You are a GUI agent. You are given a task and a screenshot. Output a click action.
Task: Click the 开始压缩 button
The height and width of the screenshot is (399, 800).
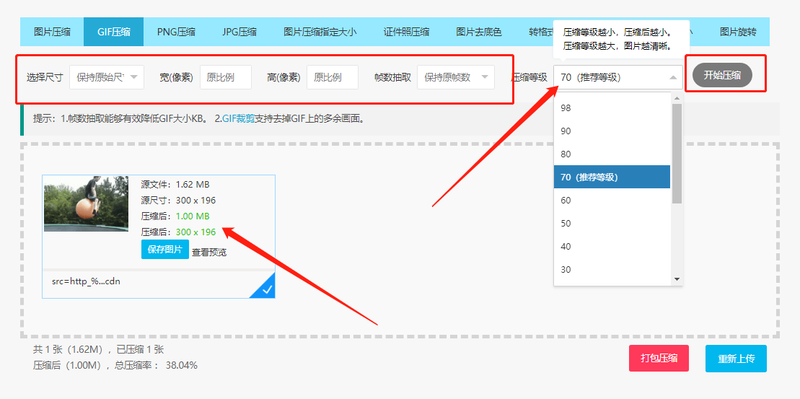722,75
